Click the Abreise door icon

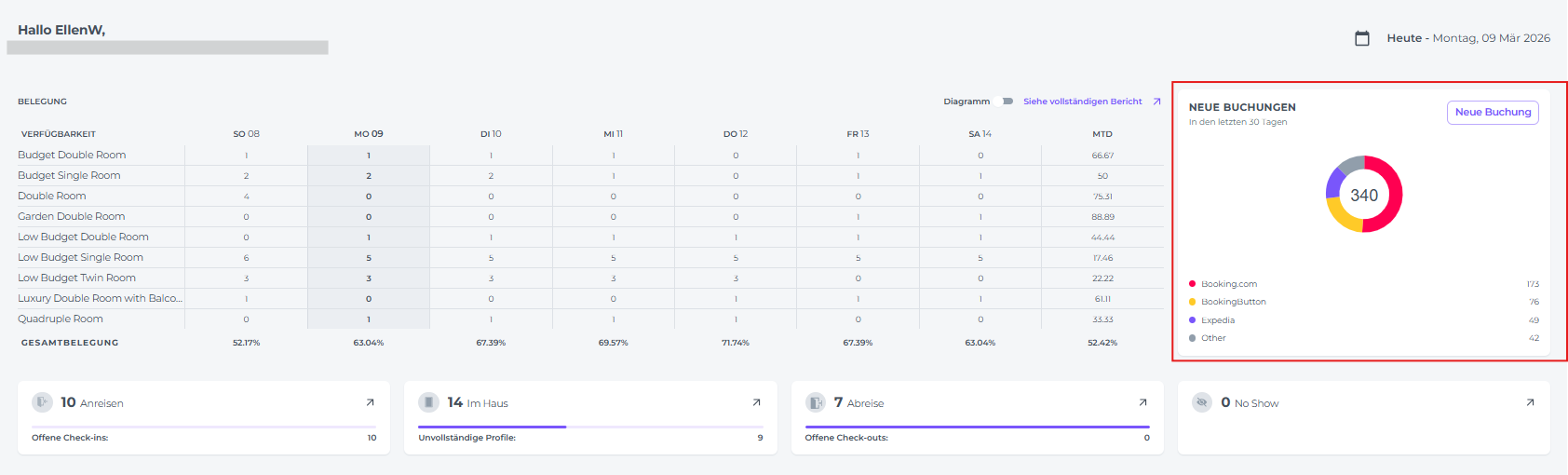[x=816, y=402]
